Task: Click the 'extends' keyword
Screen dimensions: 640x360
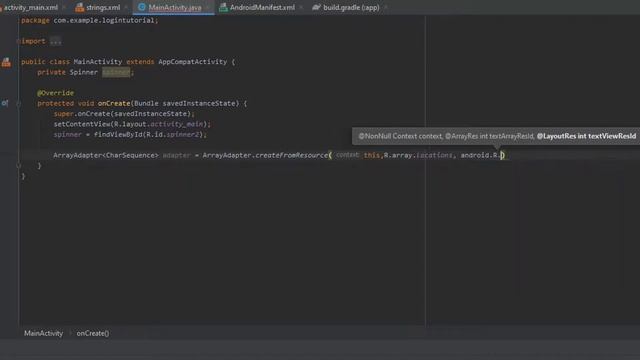Action: pos(140,62)
